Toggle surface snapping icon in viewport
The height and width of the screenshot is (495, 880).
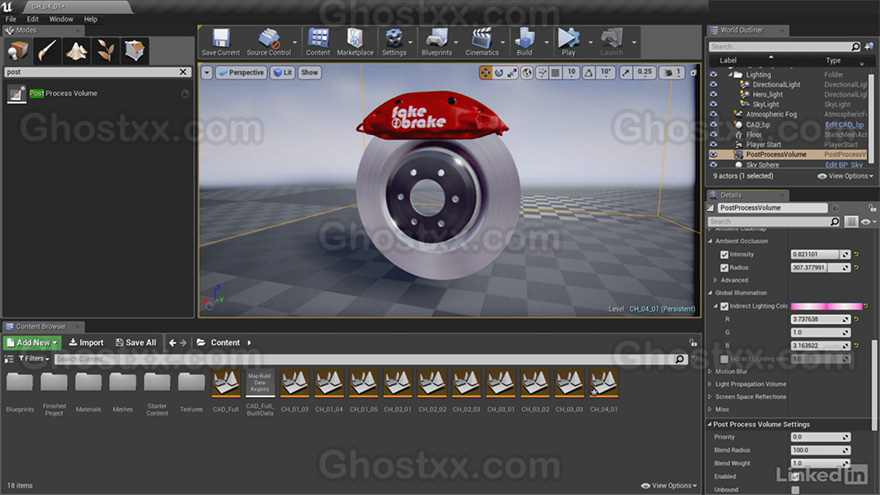pos(542,72)
